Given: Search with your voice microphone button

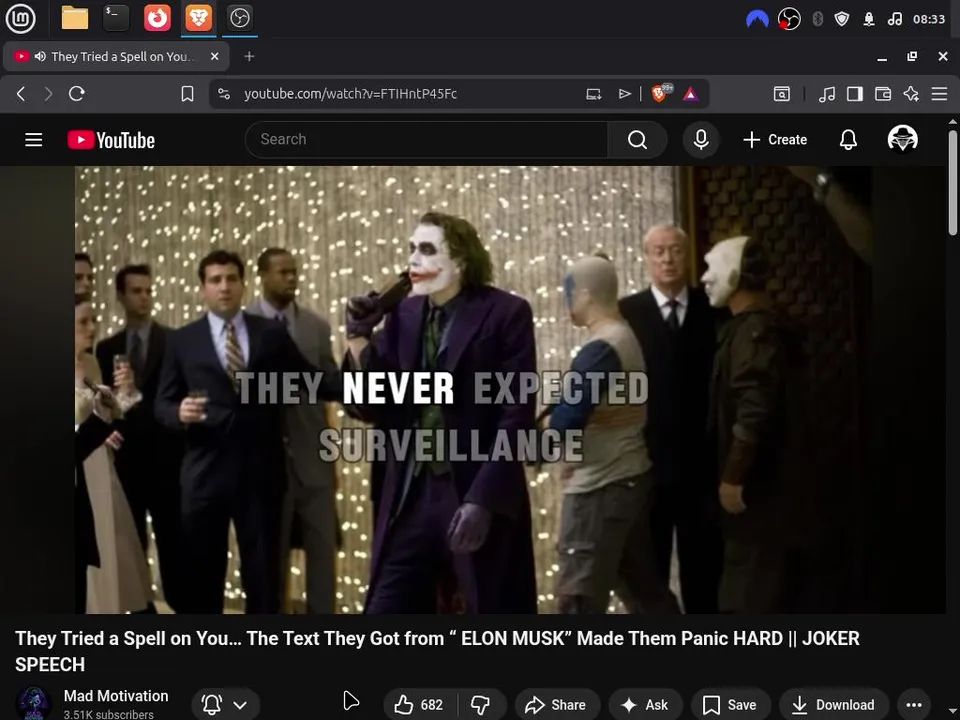Looking at the screenshot, I should pos(701,140).
